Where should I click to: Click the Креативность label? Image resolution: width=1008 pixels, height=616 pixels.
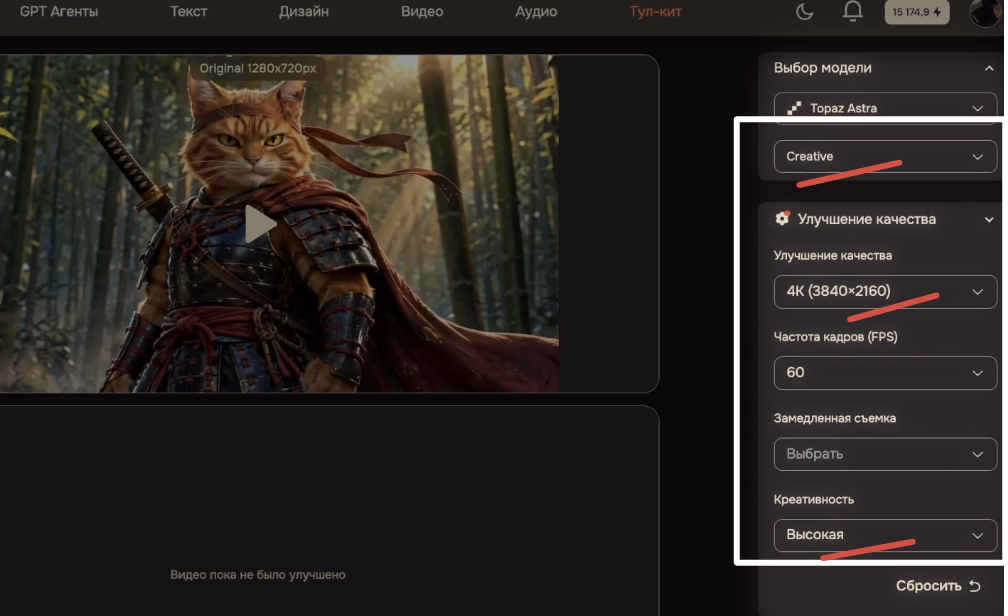pos(813,500)
